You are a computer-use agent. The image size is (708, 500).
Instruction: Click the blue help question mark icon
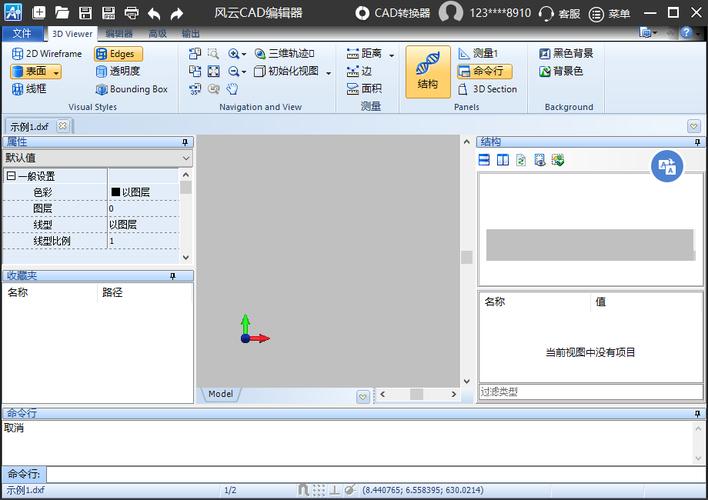686,33
